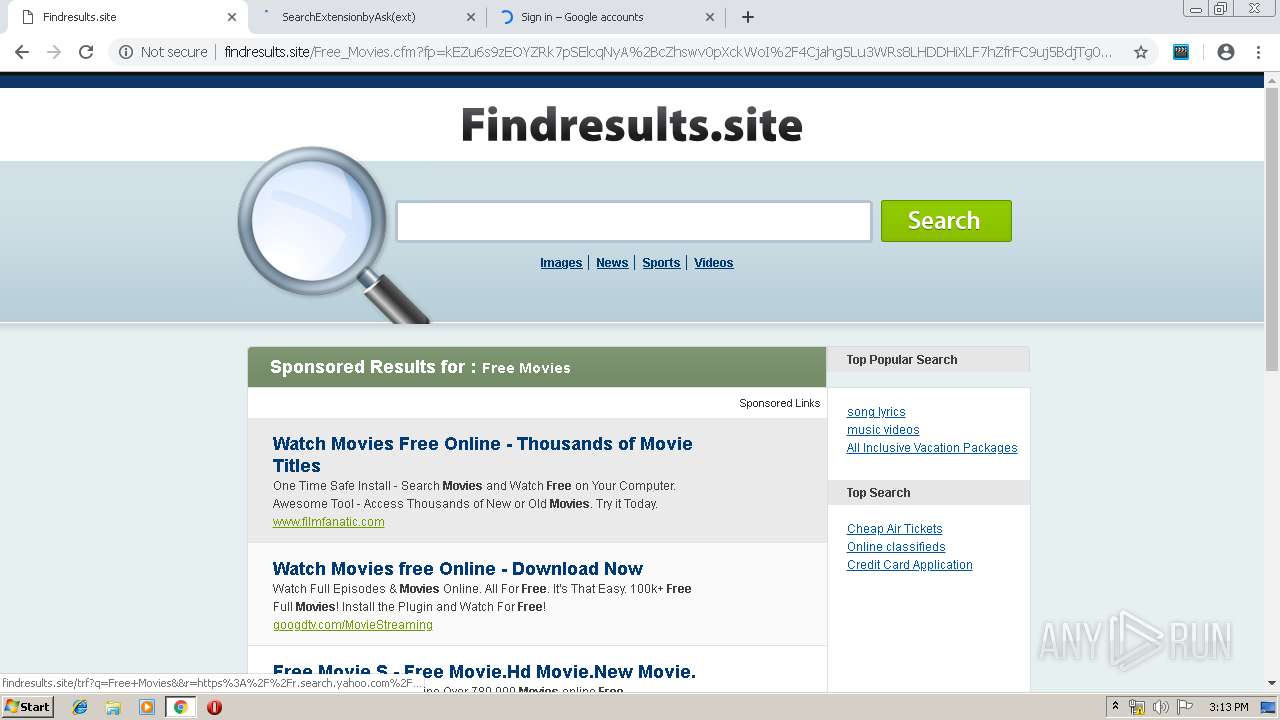The height and width of the screenshot is (720, 1280).
Task: Click the page scrollbar up arrow
Action: click(x=1272, y=81)
